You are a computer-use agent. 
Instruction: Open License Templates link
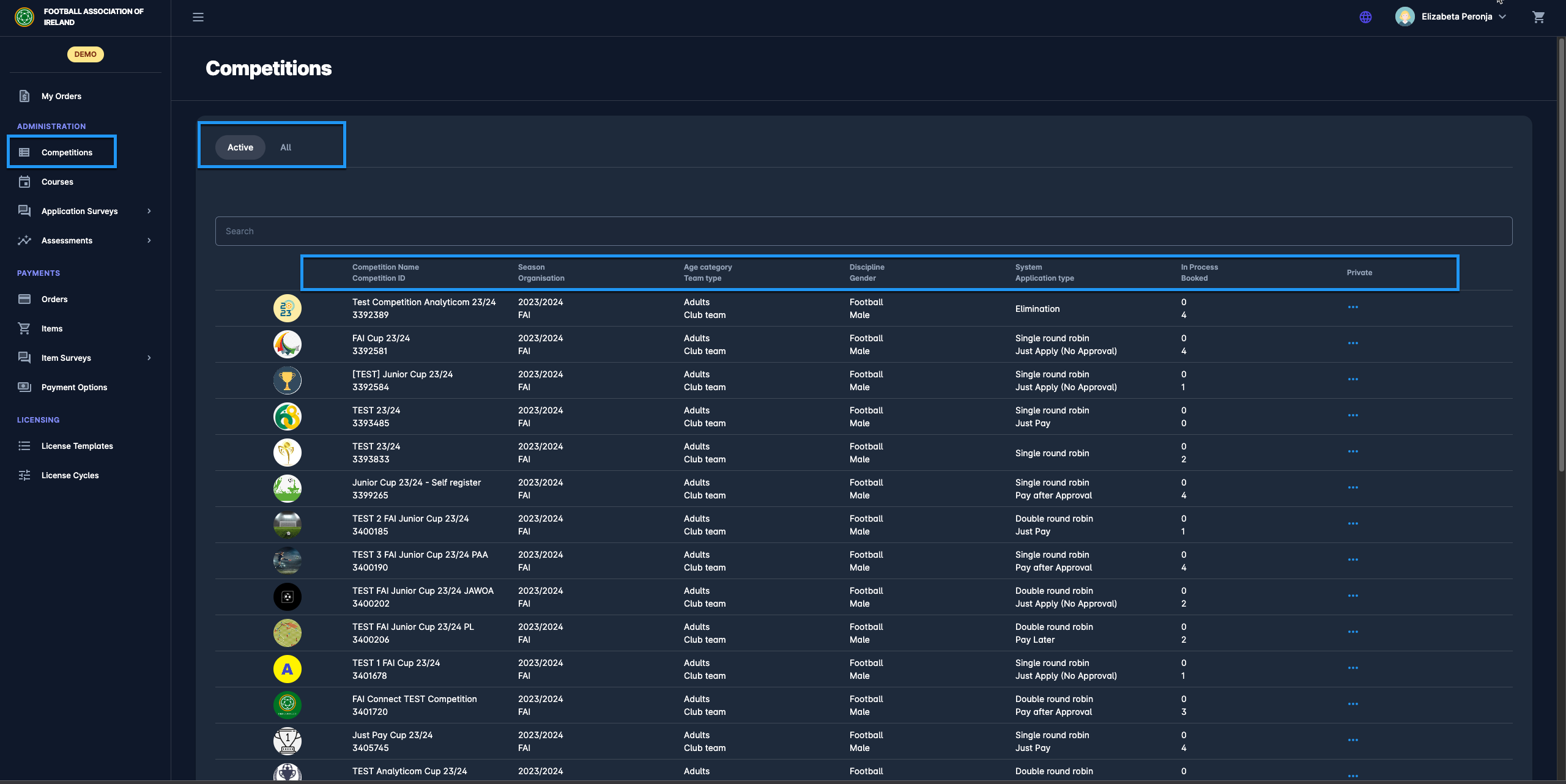pos(77,446)
